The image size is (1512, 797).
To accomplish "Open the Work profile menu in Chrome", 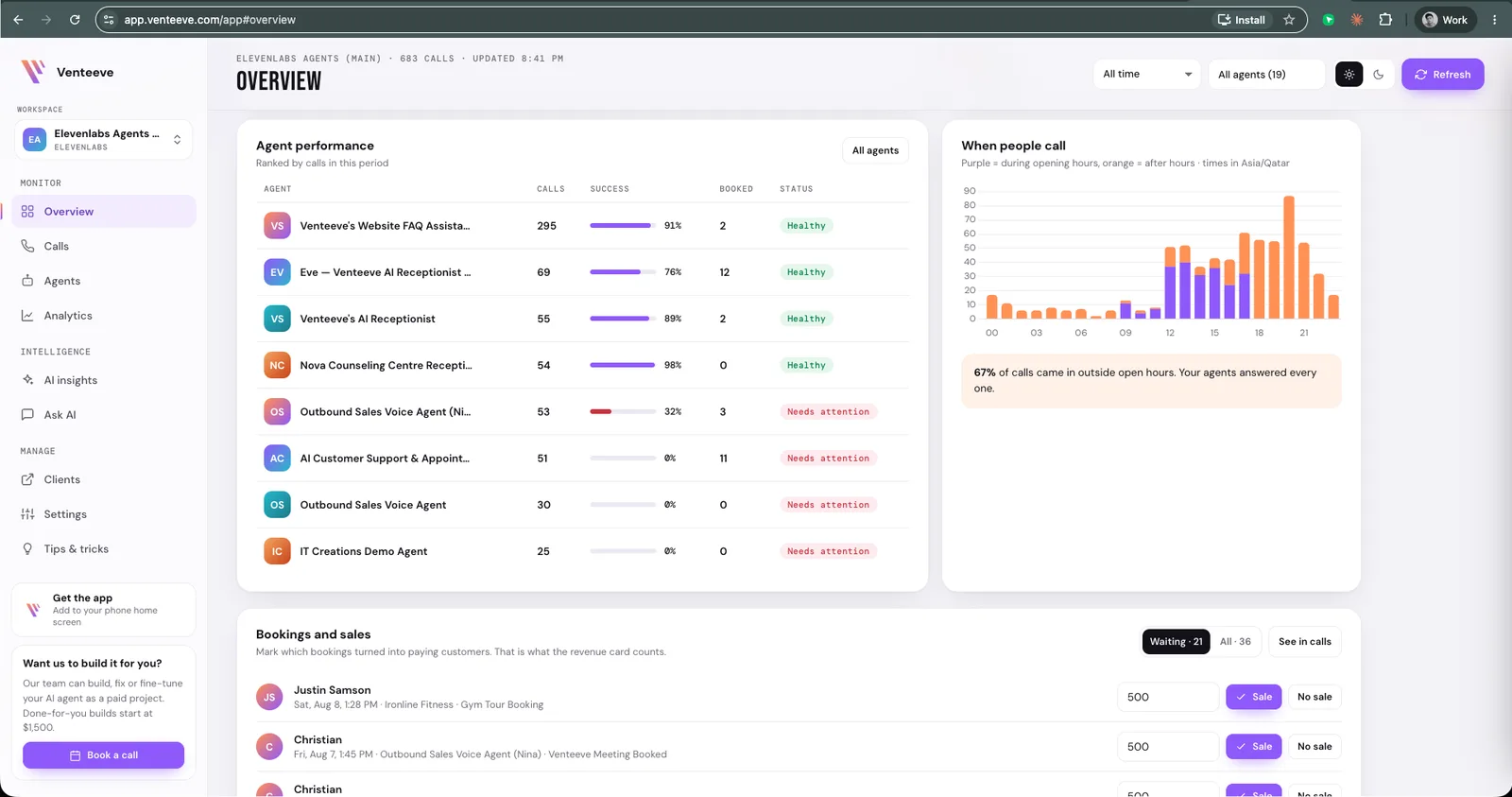I will pos(1445,20).
